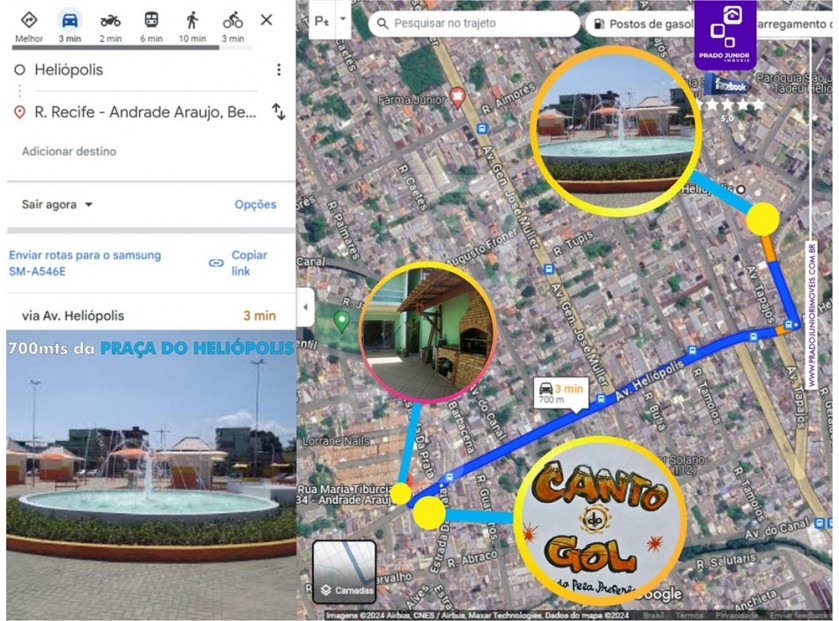Viewport: 839px width, 621px height.
Task: Click the chain link icon
Action: tap(216, 263)
